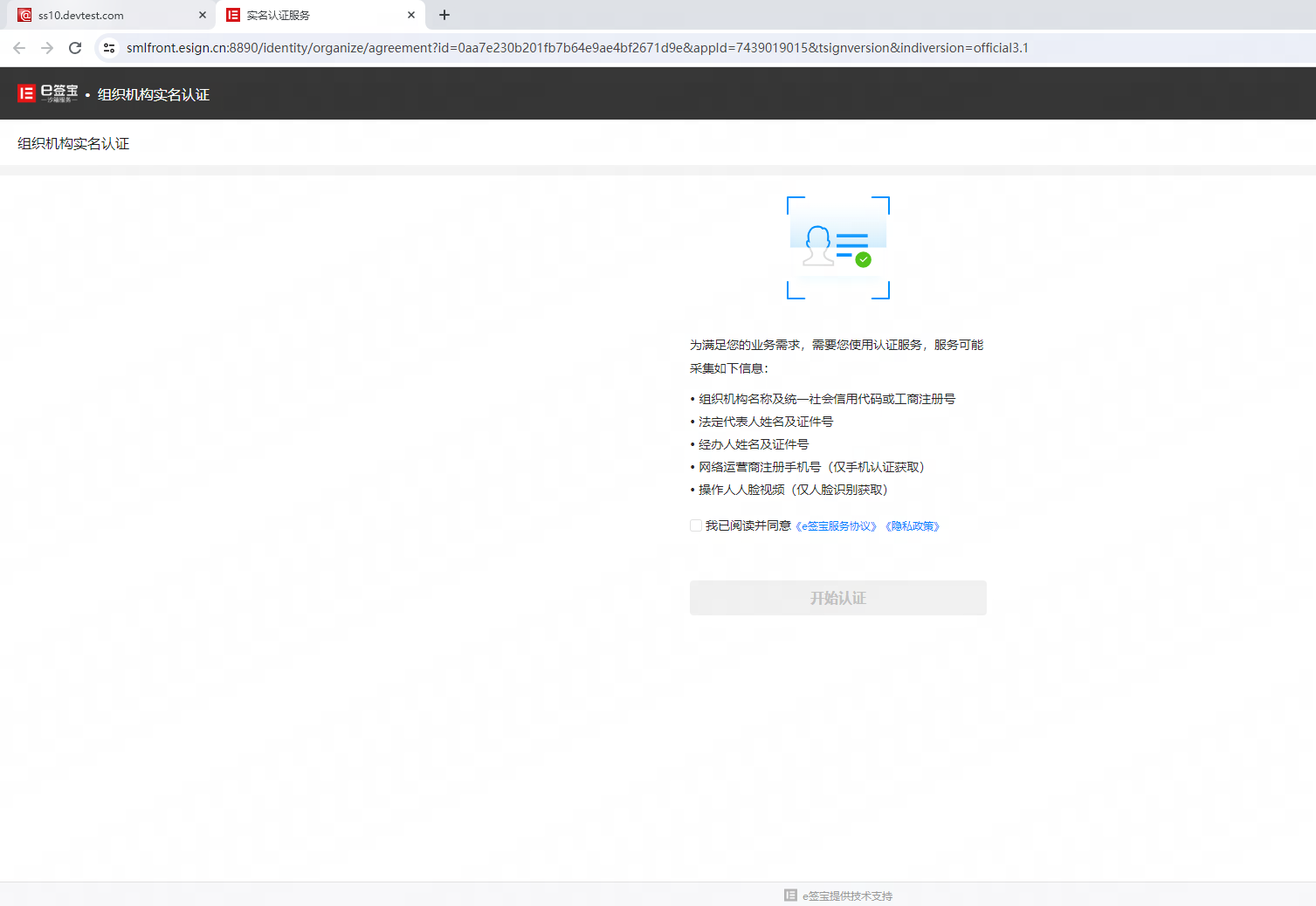The image size is (1316, 906).
Task: Open site information icon in address bar
Action: pyautogui.click(x=109, y=48)
